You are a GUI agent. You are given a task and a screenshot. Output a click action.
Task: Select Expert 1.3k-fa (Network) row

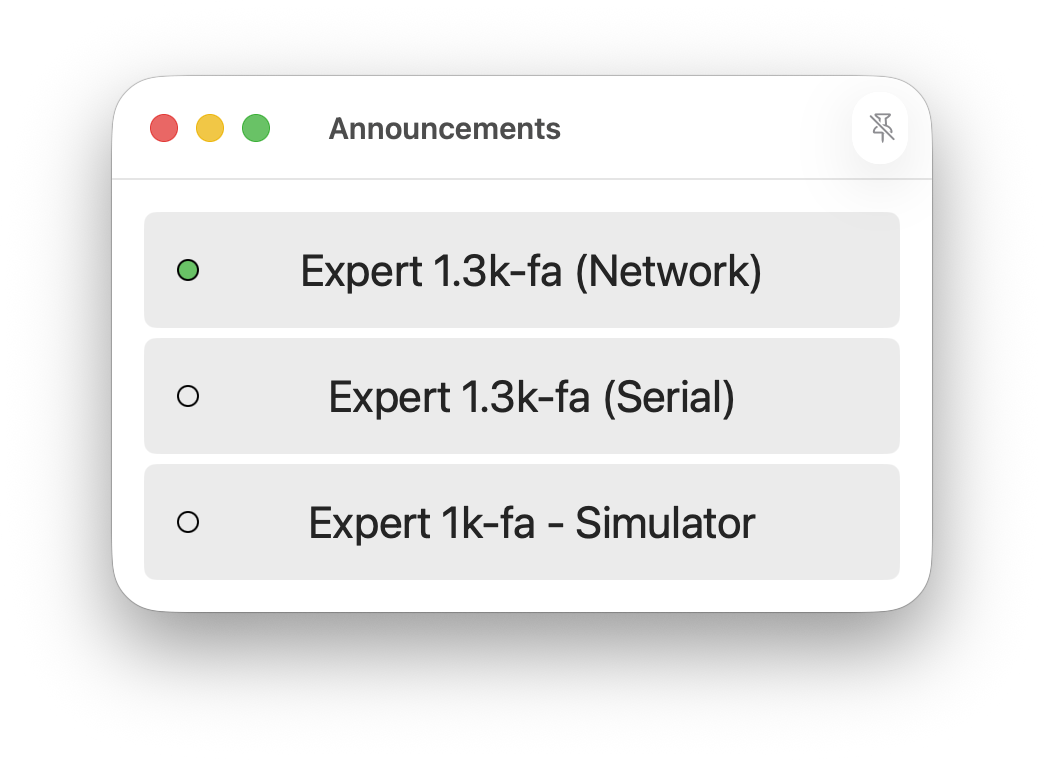click(522, 270)
